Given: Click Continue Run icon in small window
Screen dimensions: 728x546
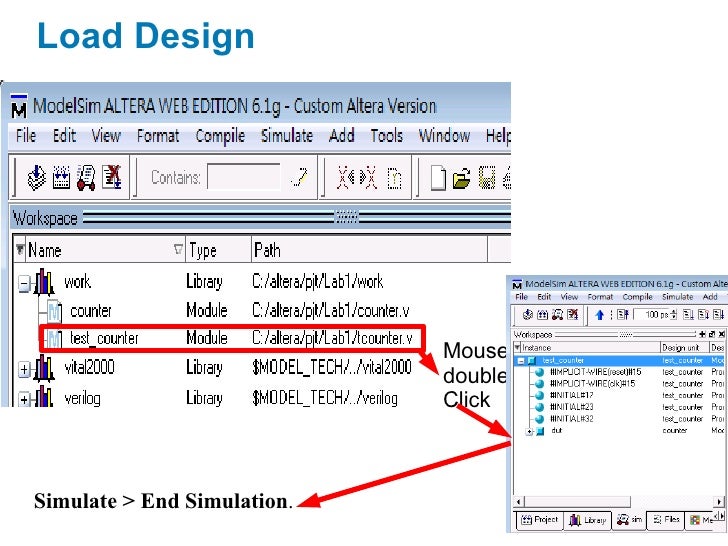Looking at the screenshot, I should tap(703, 315).
